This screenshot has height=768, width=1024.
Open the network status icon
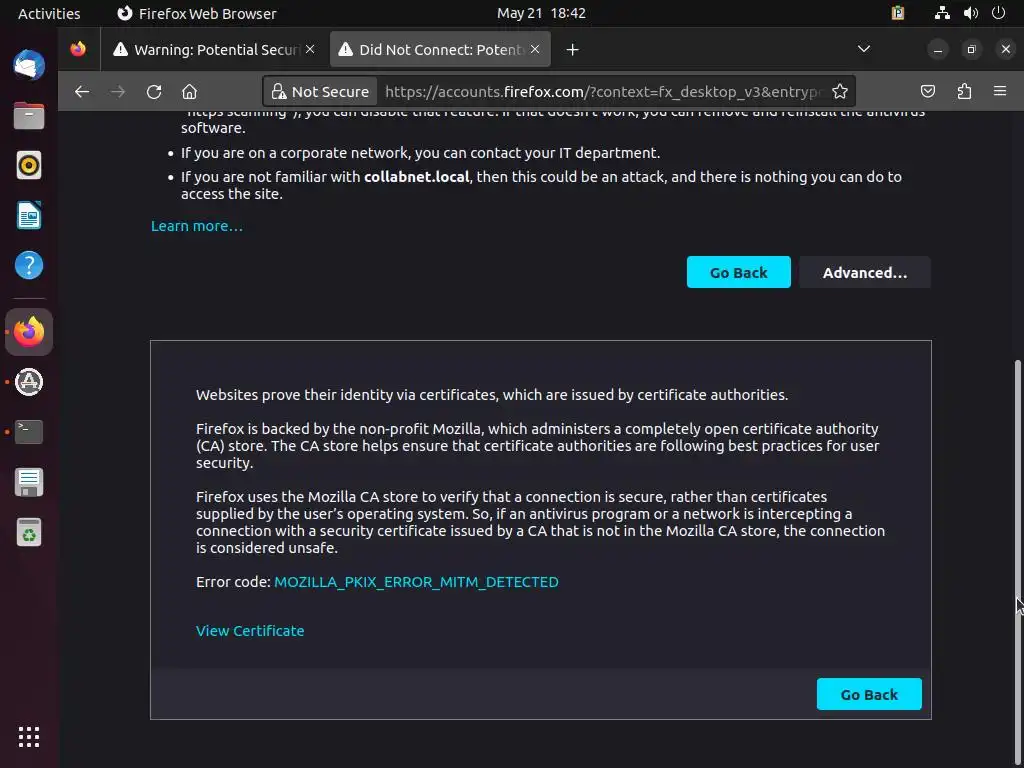[x=942, y=13]
